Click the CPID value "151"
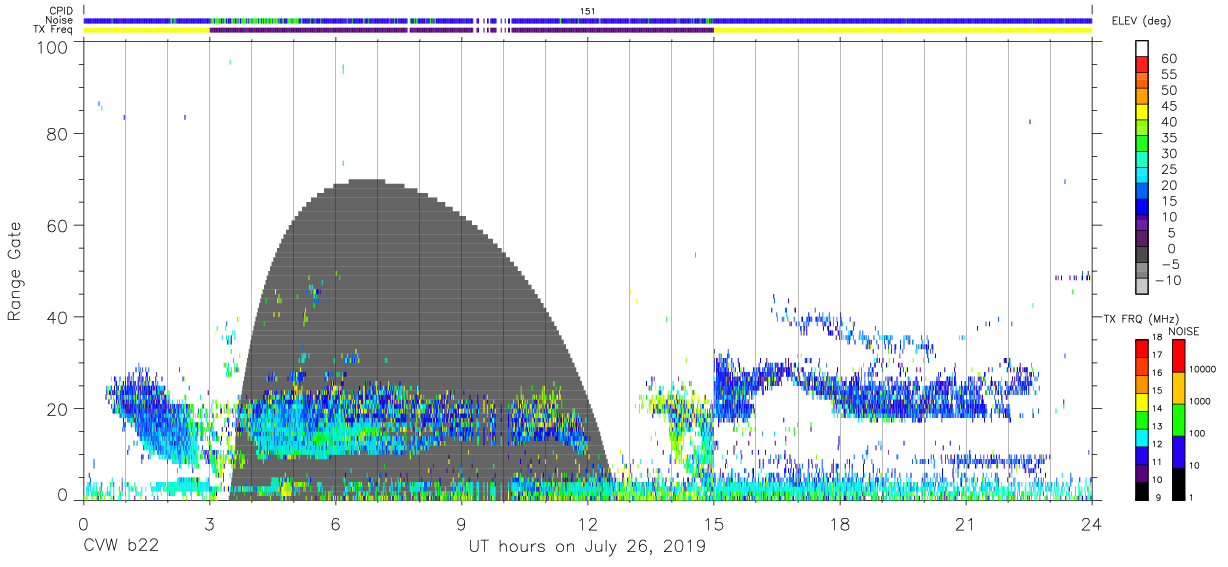The height and width of the screenshot is (567, 1228). [588, 11]
